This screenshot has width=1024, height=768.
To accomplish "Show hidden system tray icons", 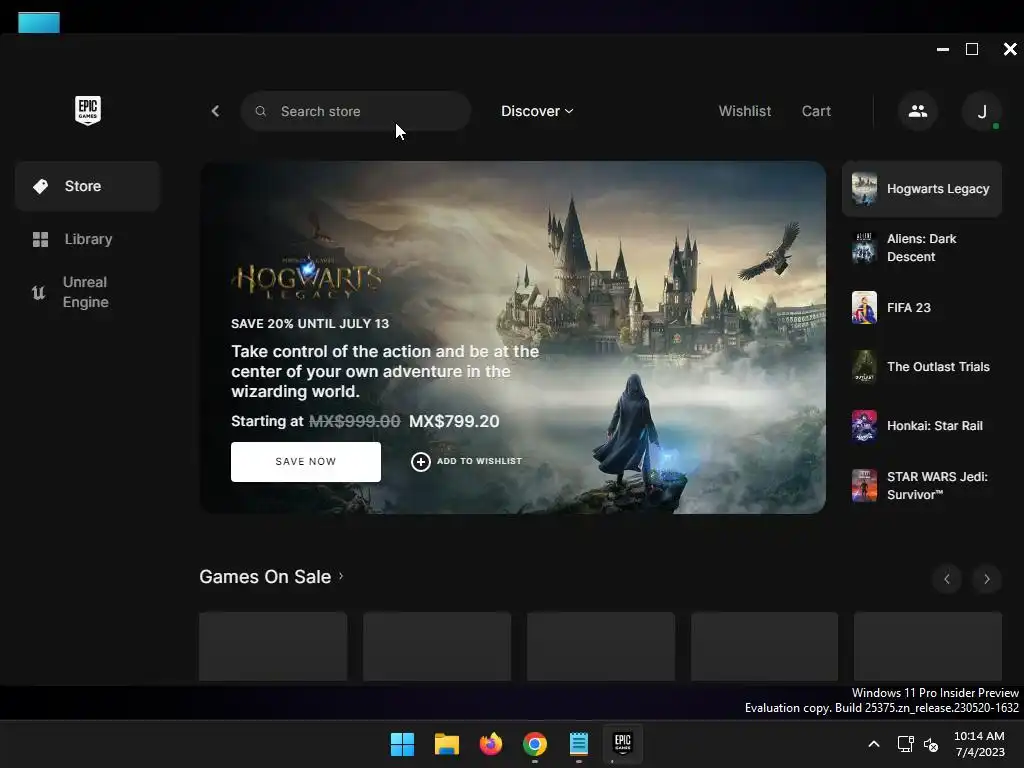I will tap(874, 744).
